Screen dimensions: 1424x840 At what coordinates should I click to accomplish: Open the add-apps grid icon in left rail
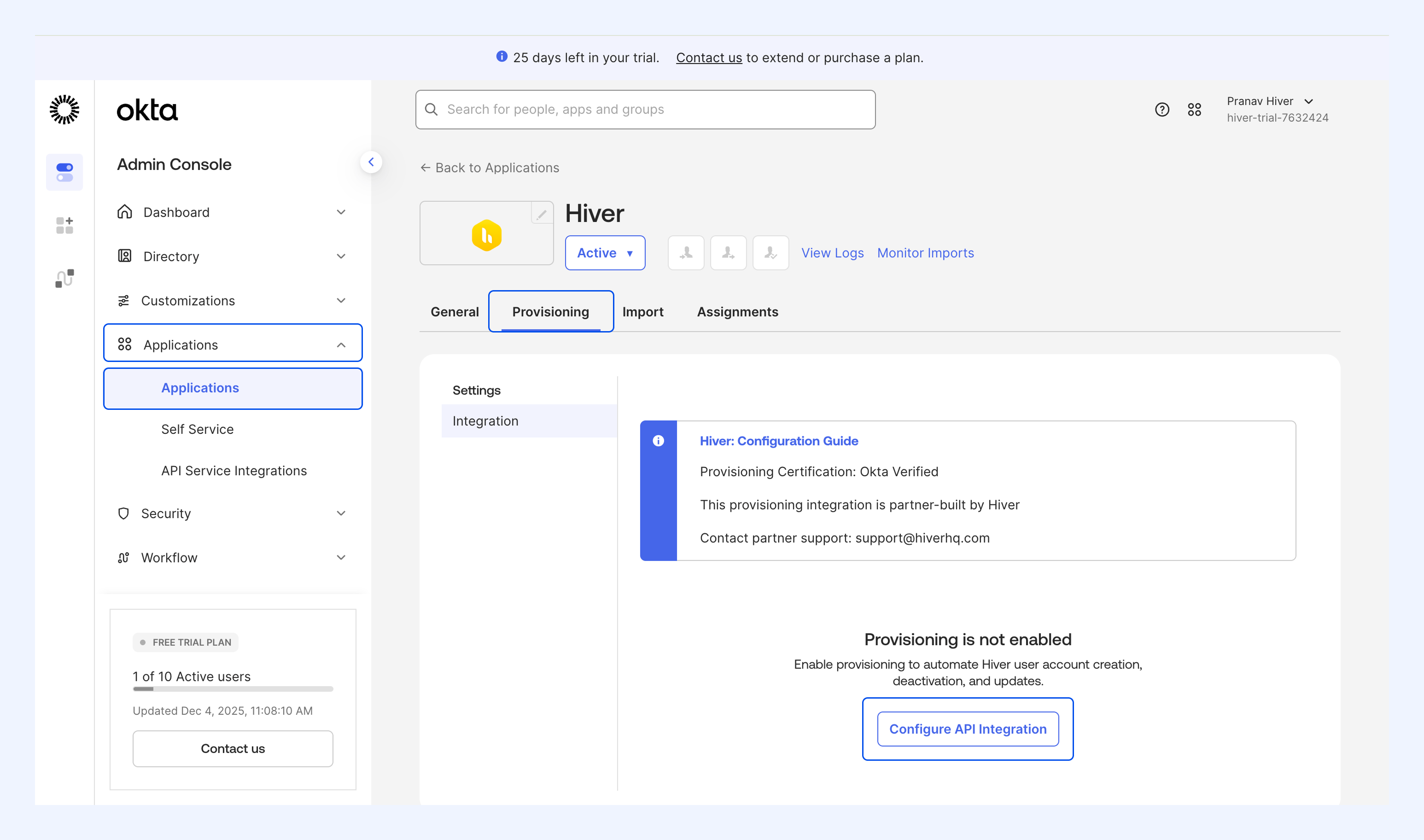(x=64, y=225)
